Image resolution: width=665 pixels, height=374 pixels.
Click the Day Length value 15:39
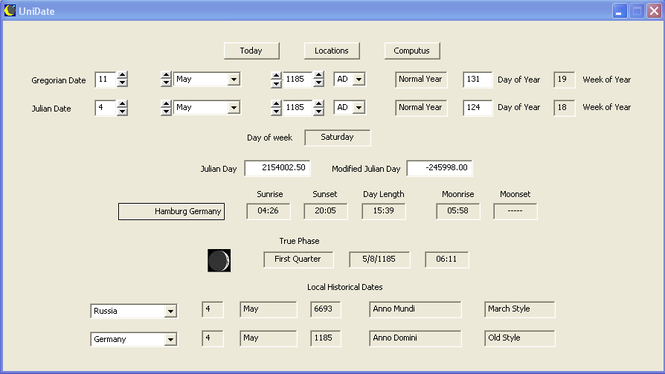point(383,211)
